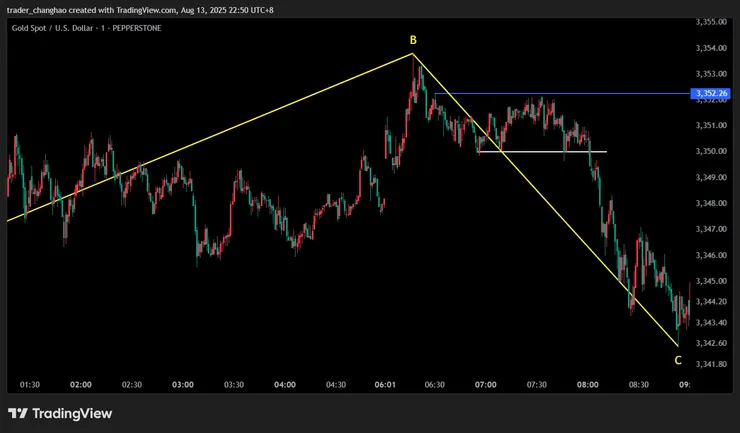
Task: Click the 08:00 time axis label
Action: (588, 385)
